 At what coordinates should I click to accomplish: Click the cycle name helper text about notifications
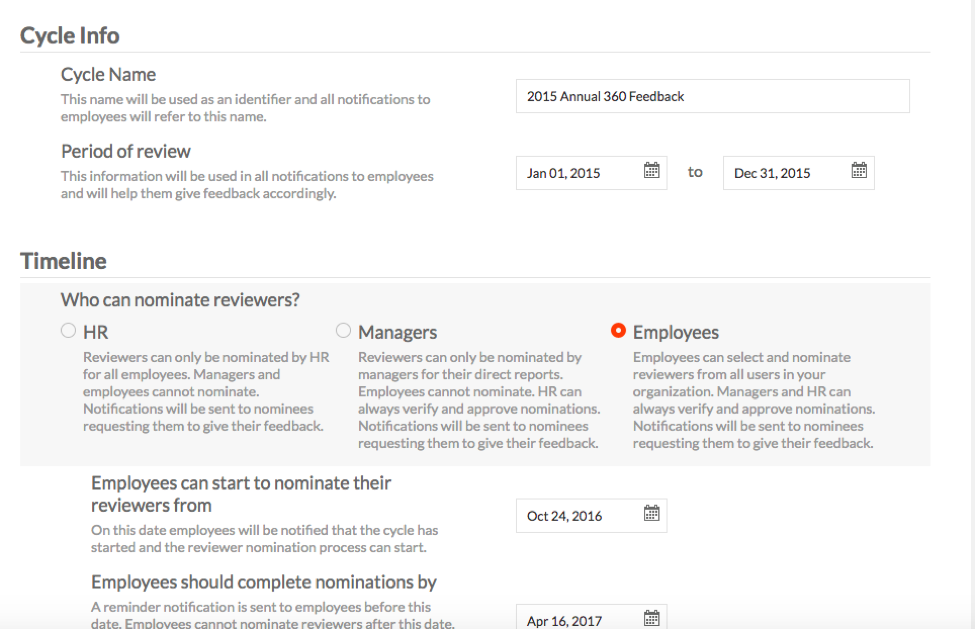coord(246,108)
